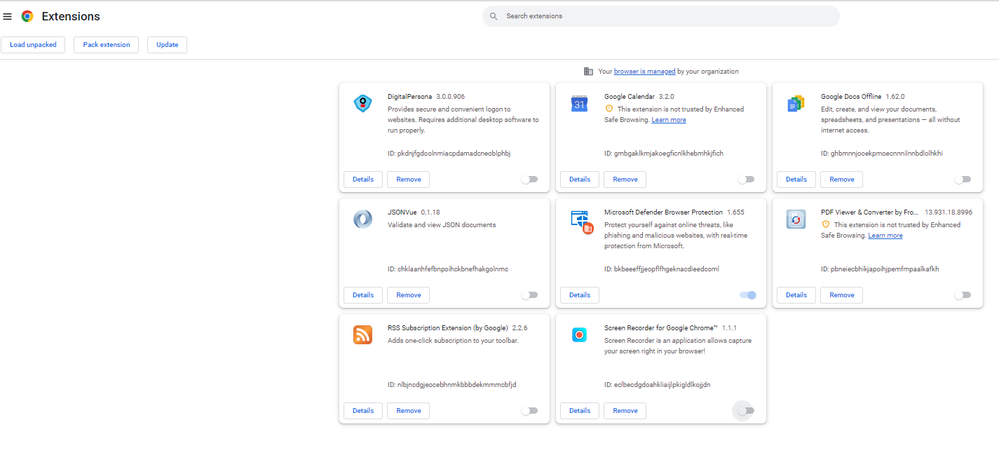Click Pack extension button
Screen dimensions: 999x453
click(106, 45)
